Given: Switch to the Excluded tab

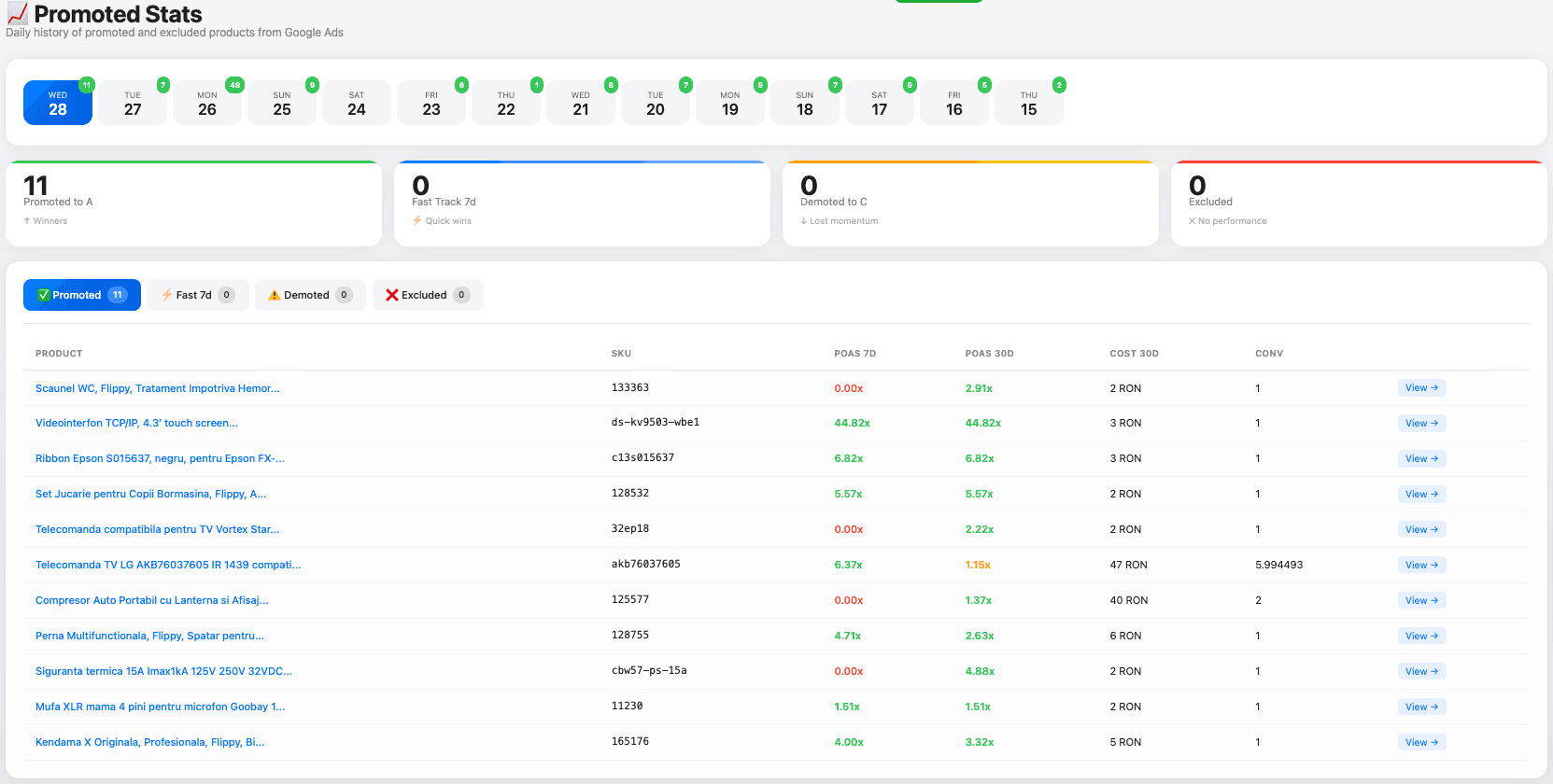Looking at the screenshot, I should tap(428, 295).
